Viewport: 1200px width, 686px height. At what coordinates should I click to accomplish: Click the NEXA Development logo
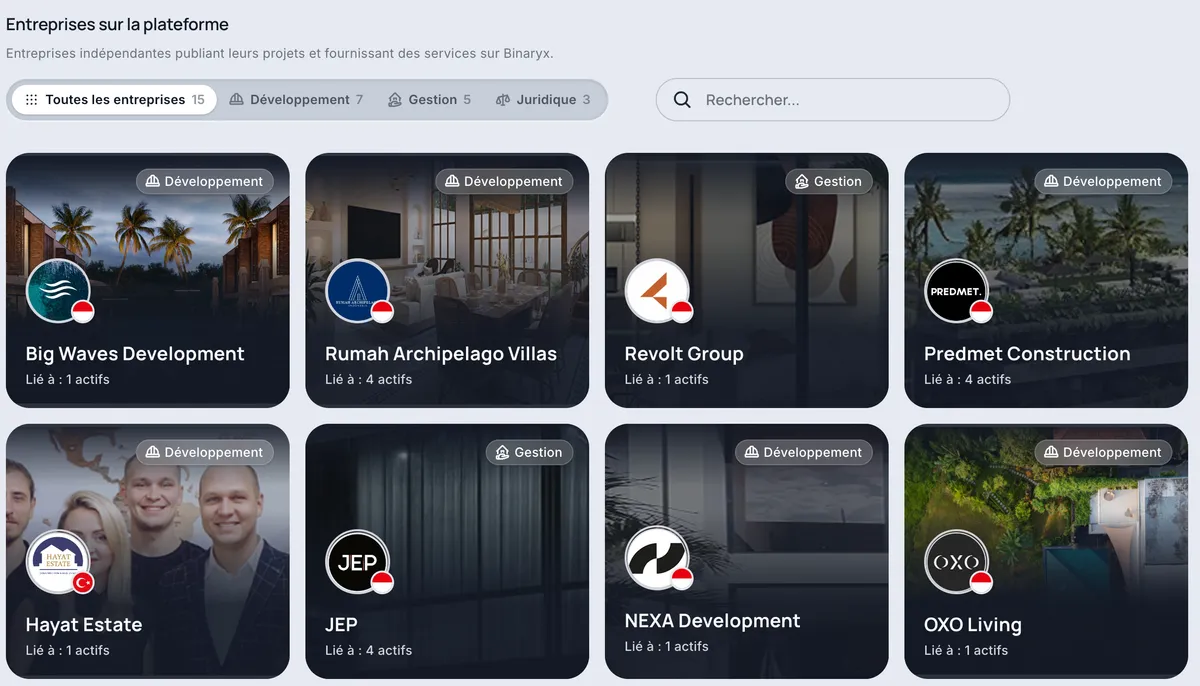[657, 558]
